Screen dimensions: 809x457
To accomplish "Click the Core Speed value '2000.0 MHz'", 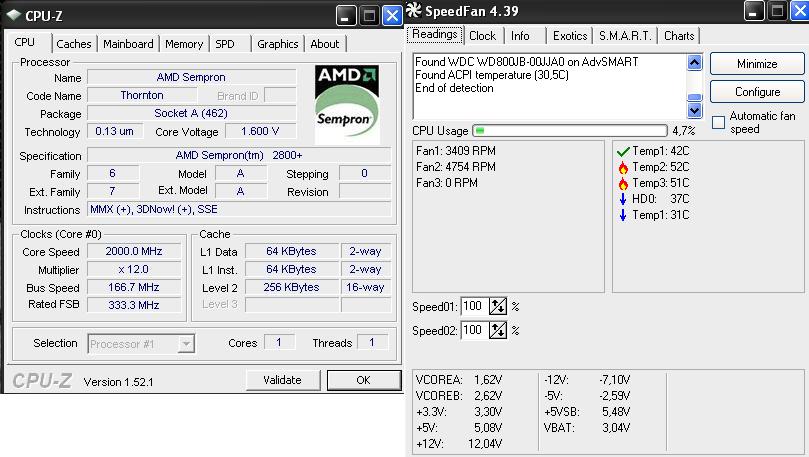I will (134, 251).
